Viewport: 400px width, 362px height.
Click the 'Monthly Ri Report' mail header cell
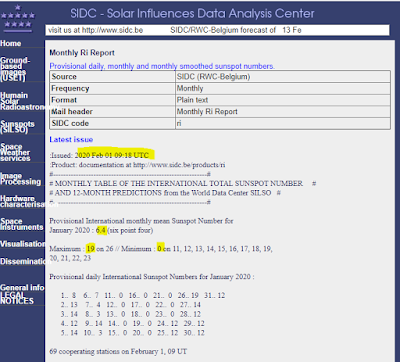click(283, 112)
